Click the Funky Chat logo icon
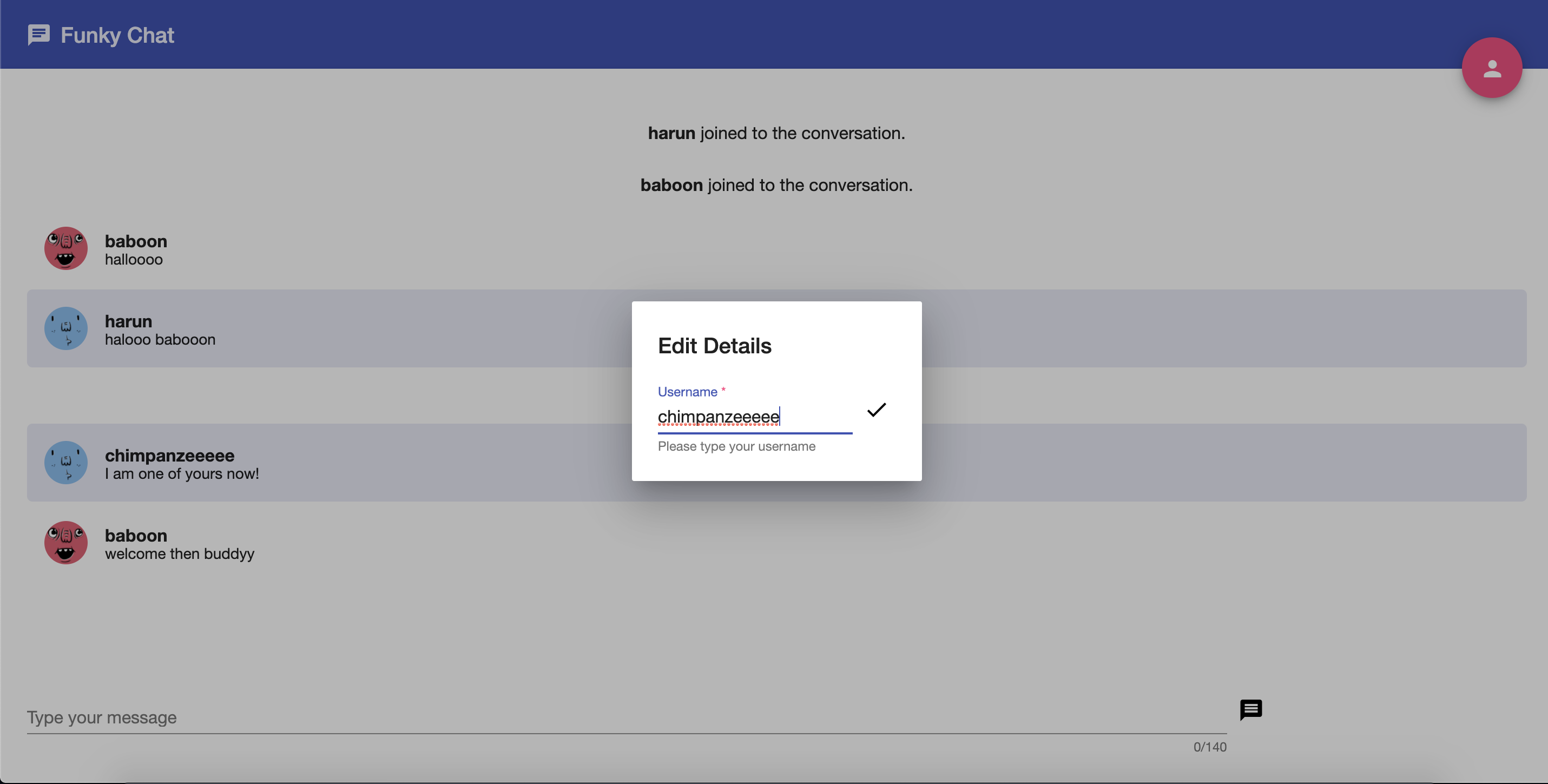 (x=38, y=35)
